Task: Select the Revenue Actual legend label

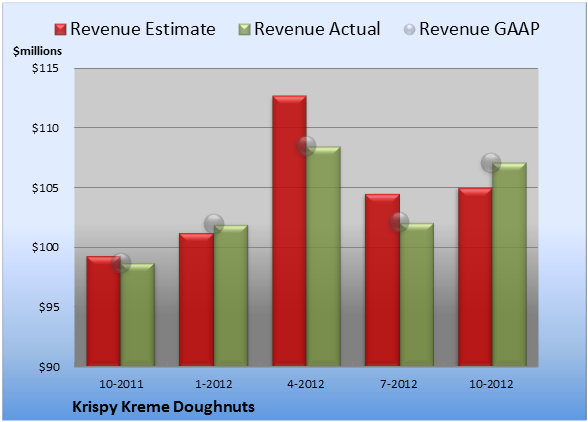Action: [317, 29]
